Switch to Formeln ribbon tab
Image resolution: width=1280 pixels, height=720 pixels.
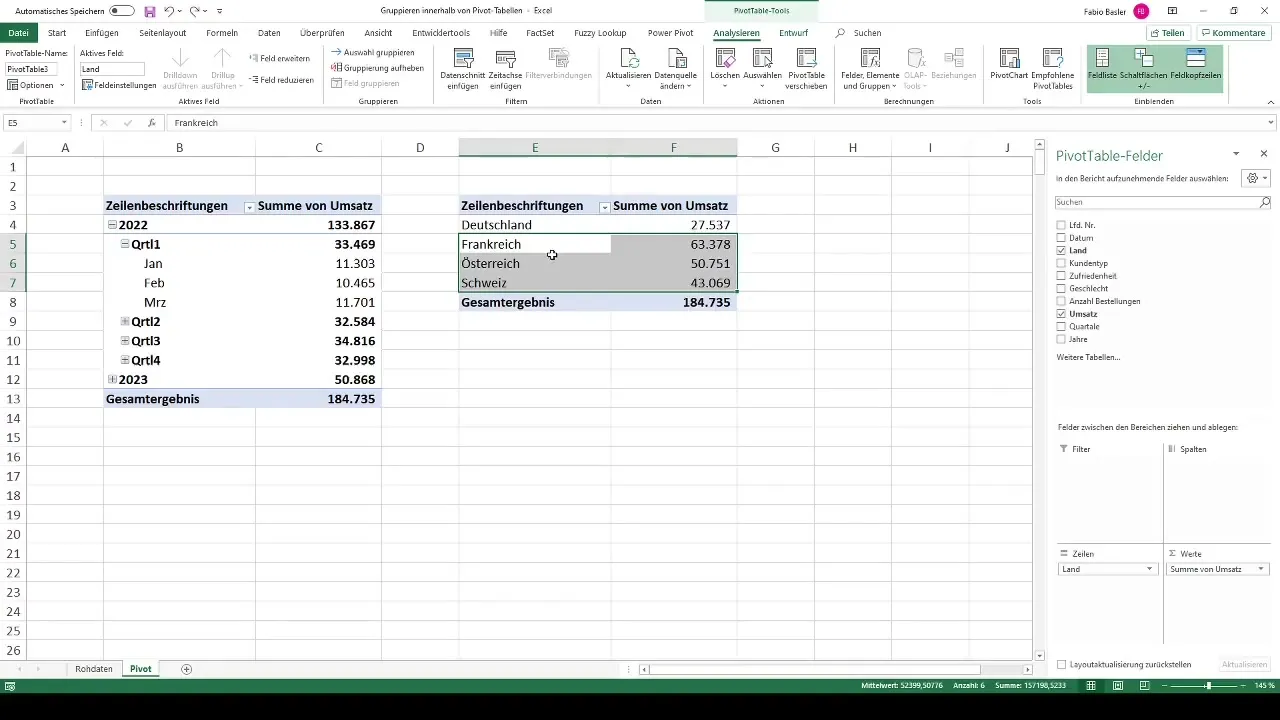222,33
